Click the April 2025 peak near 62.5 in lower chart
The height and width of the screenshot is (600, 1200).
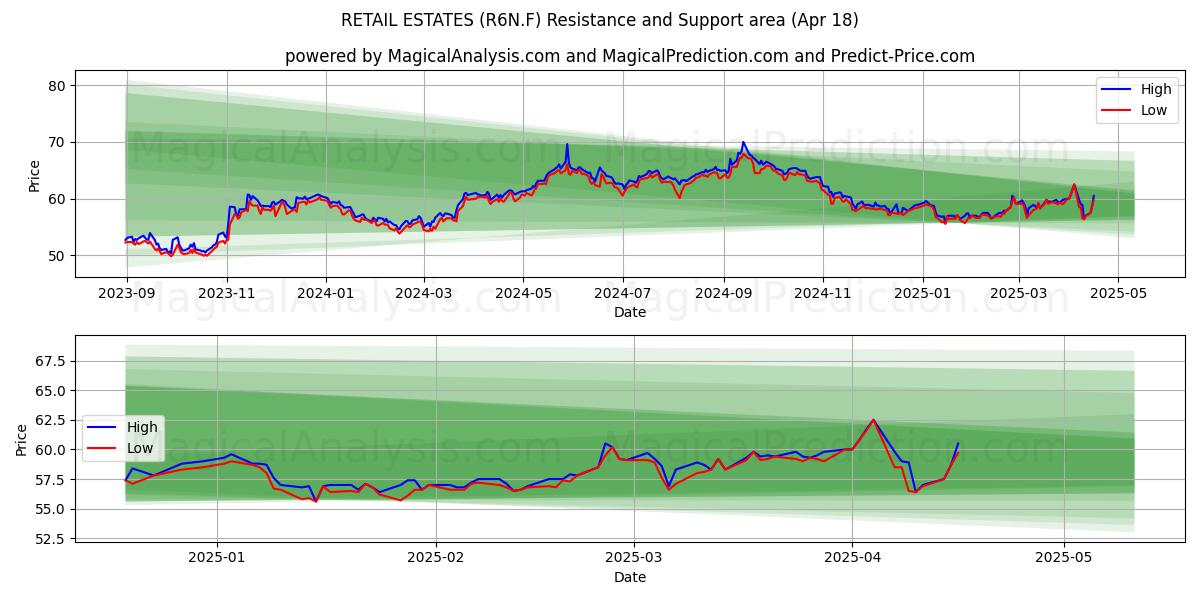pos(873,420)
